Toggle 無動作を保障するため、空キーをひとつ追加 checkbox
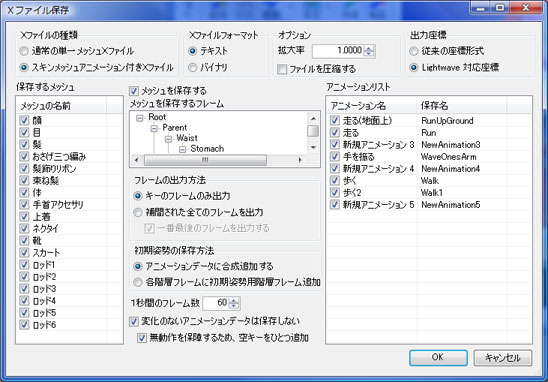Image resolution: width=548 pixels, height=382 pixels. (142, 338)
